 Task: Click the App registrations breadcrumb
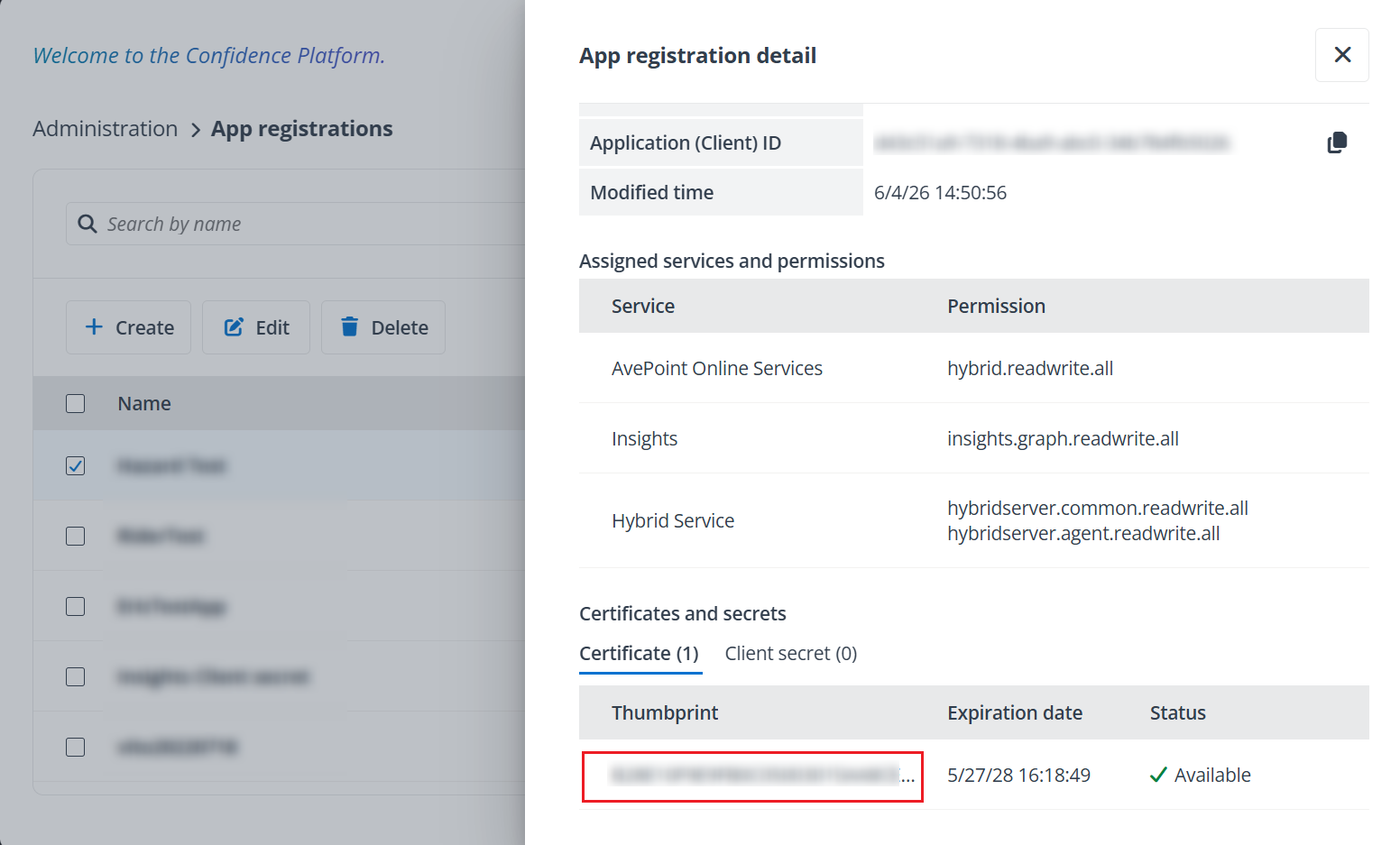[302, 129]
